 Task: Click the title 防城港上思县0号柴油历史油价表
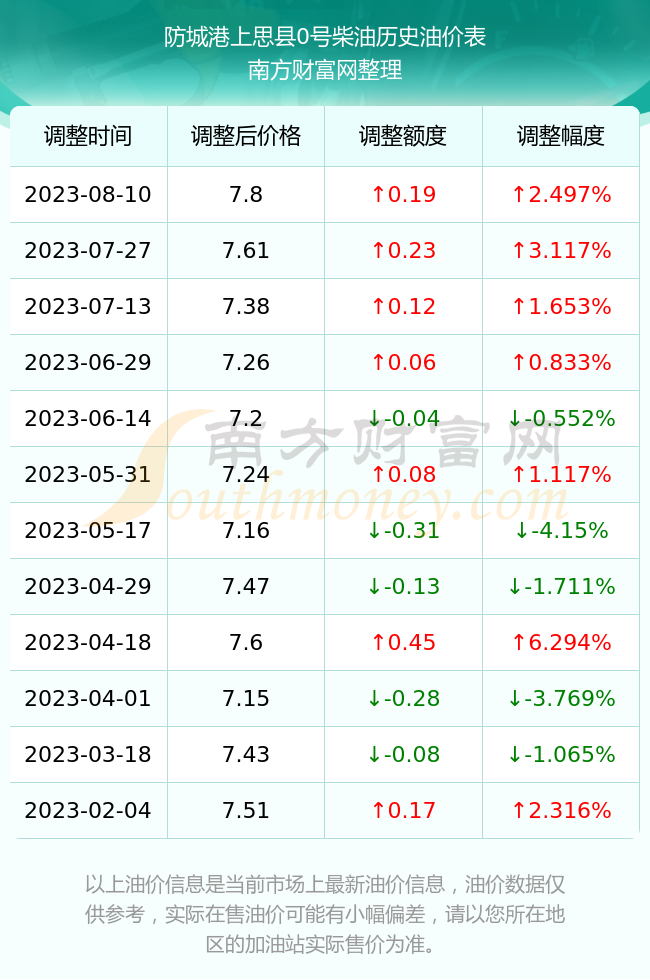coord(325,37)
